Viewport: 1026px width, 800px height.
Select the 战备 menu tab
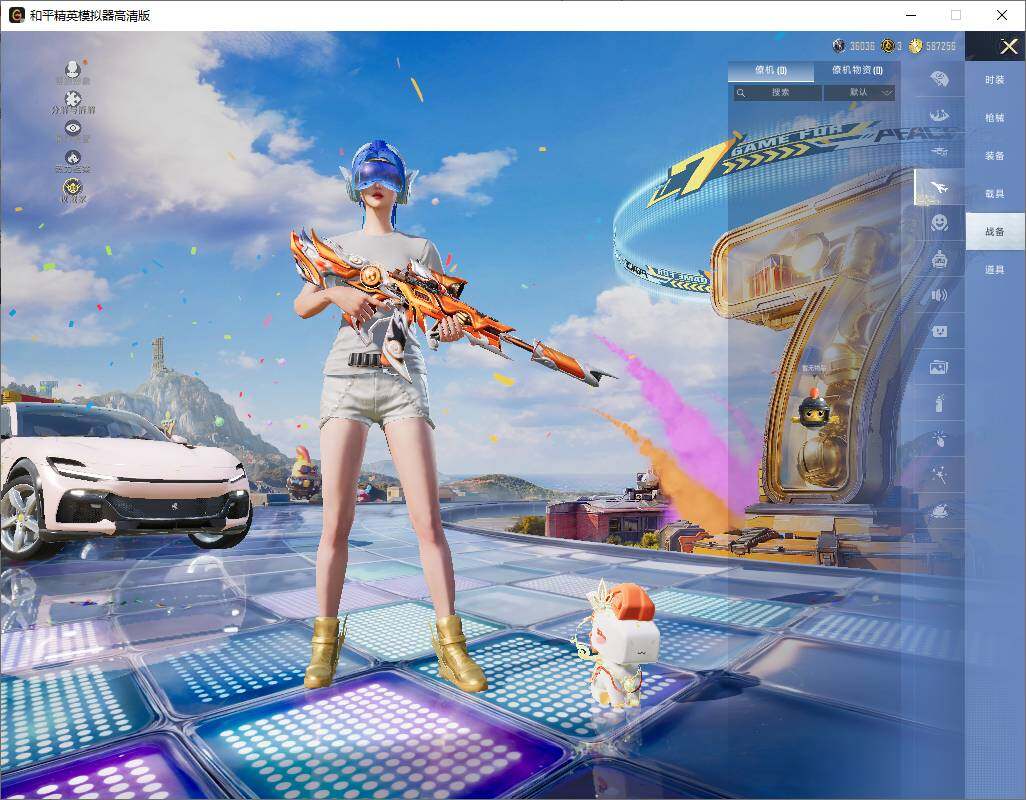(995, 232)
